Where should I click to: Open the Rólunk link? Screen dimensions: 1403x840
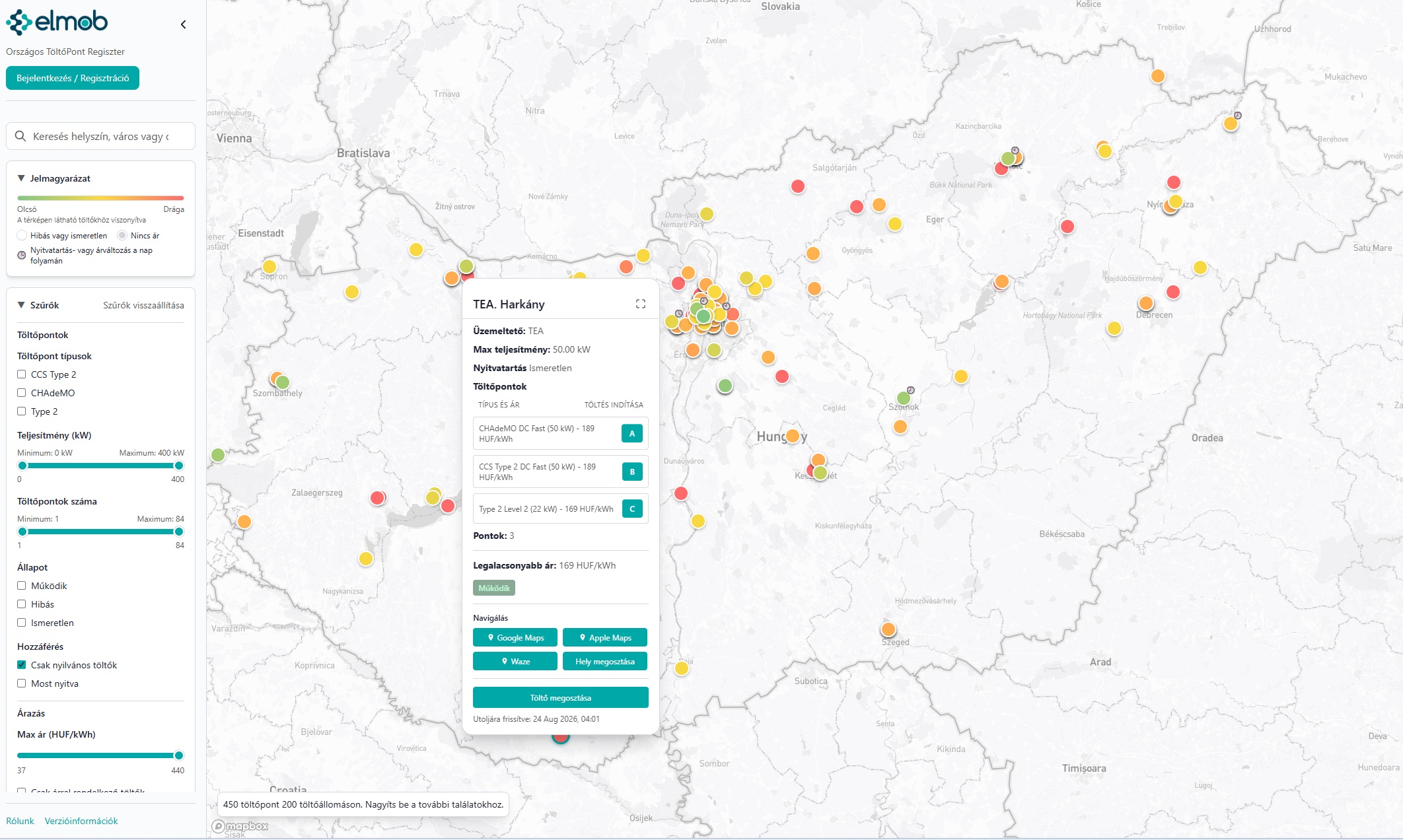pyautogui.click(x=20, y=821)
